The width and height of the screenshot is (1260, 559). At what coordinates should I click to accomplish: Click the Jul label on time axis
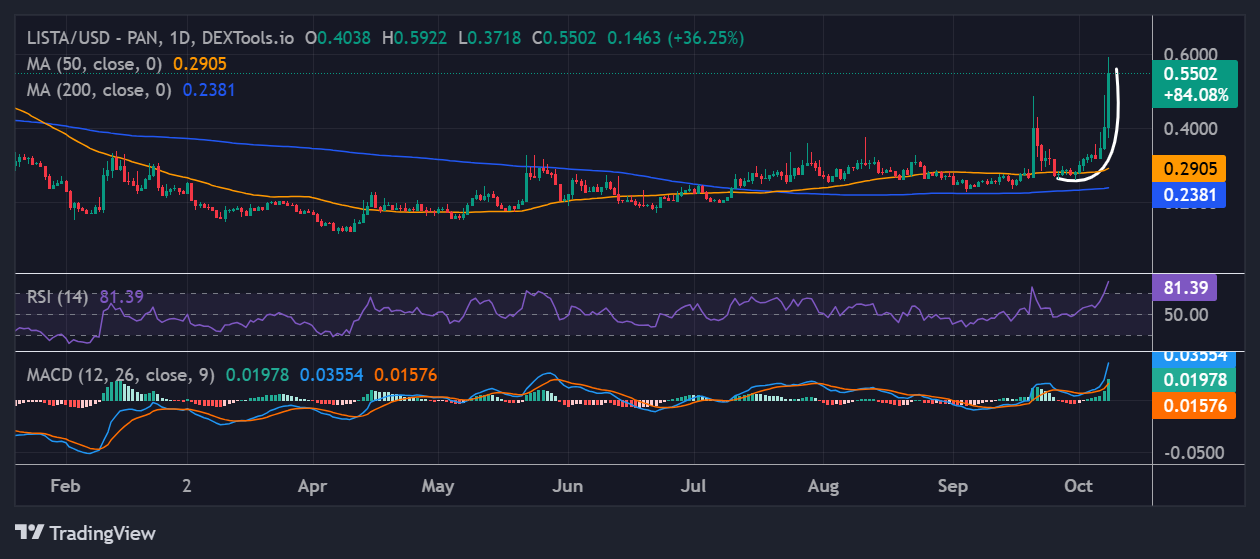tap(693, 486)
